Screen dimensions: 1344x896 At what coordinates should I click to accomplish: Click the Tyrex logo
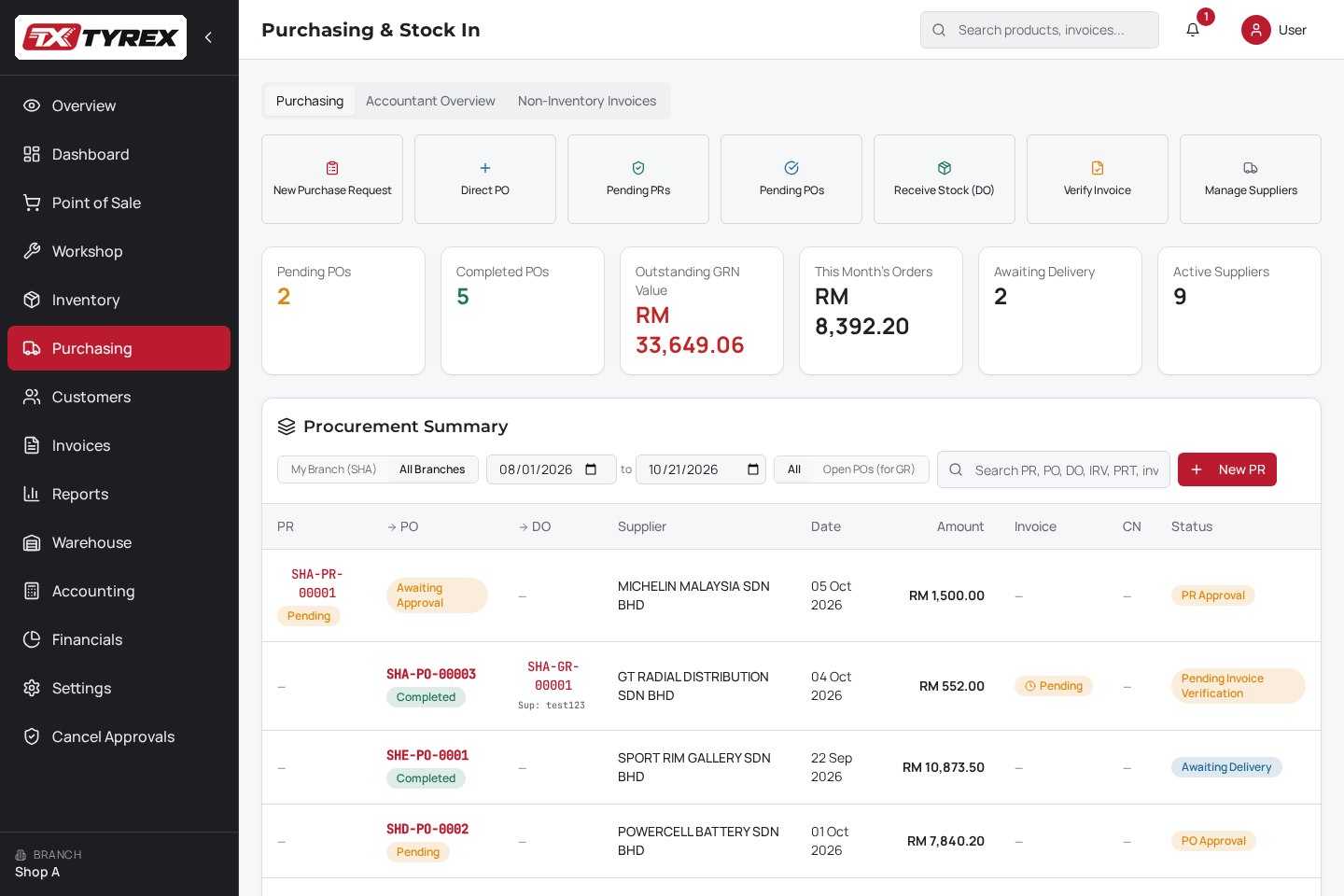101,37
